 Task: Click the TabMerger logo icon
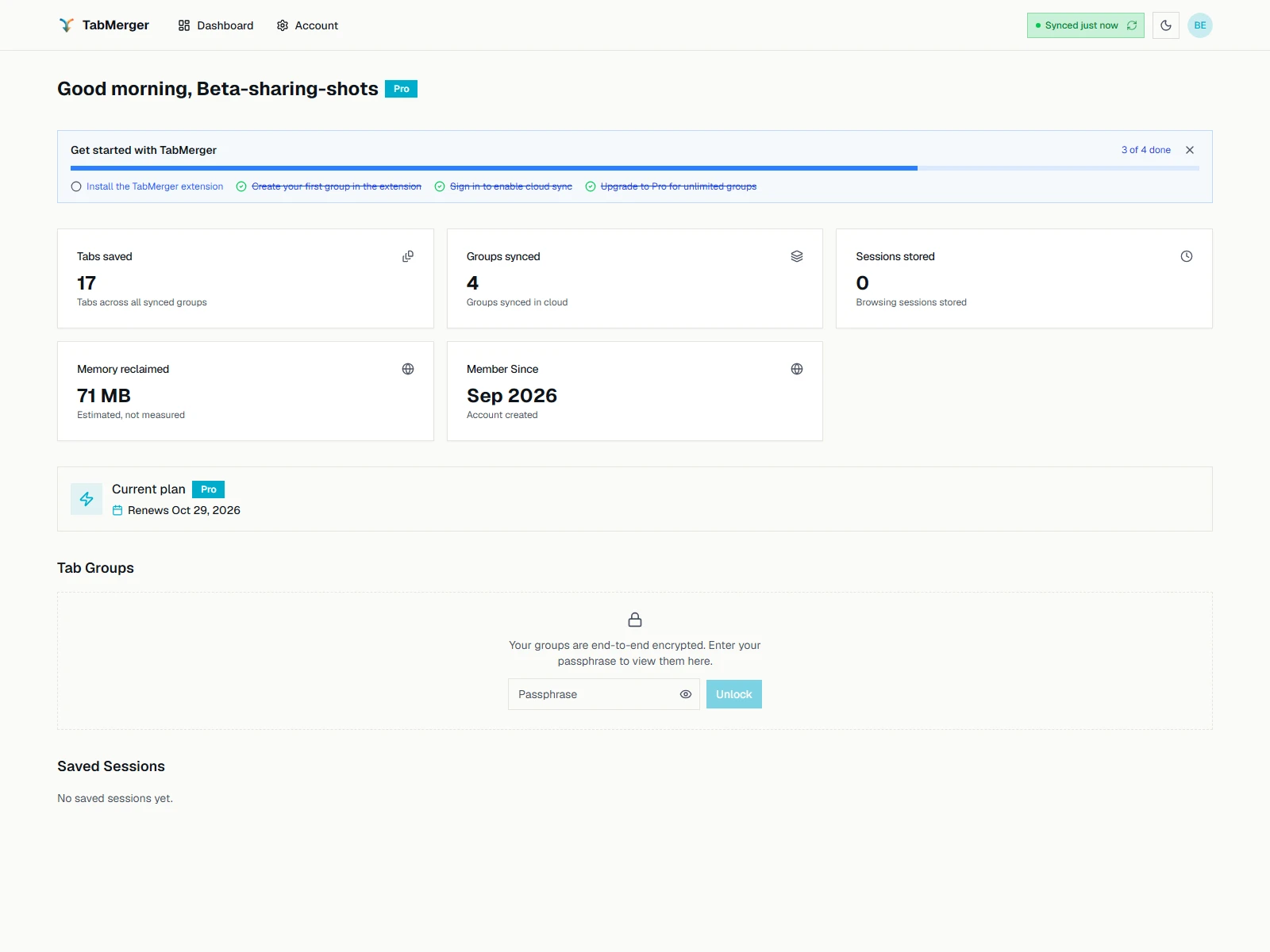click(x=67, y=25)
